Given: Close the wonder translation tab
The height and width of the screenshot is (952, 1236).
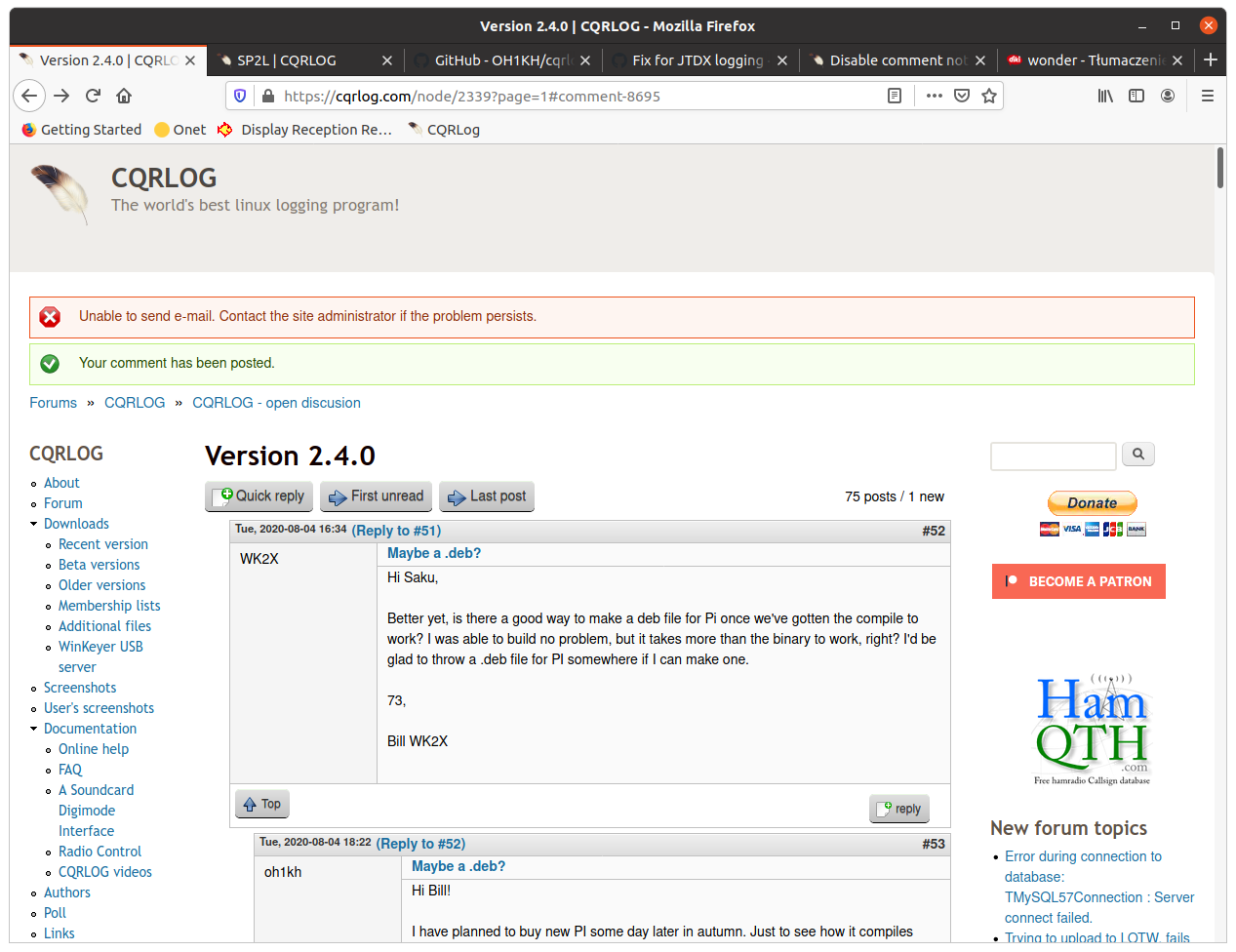Looking at the screenshot, I should 1177,60.
